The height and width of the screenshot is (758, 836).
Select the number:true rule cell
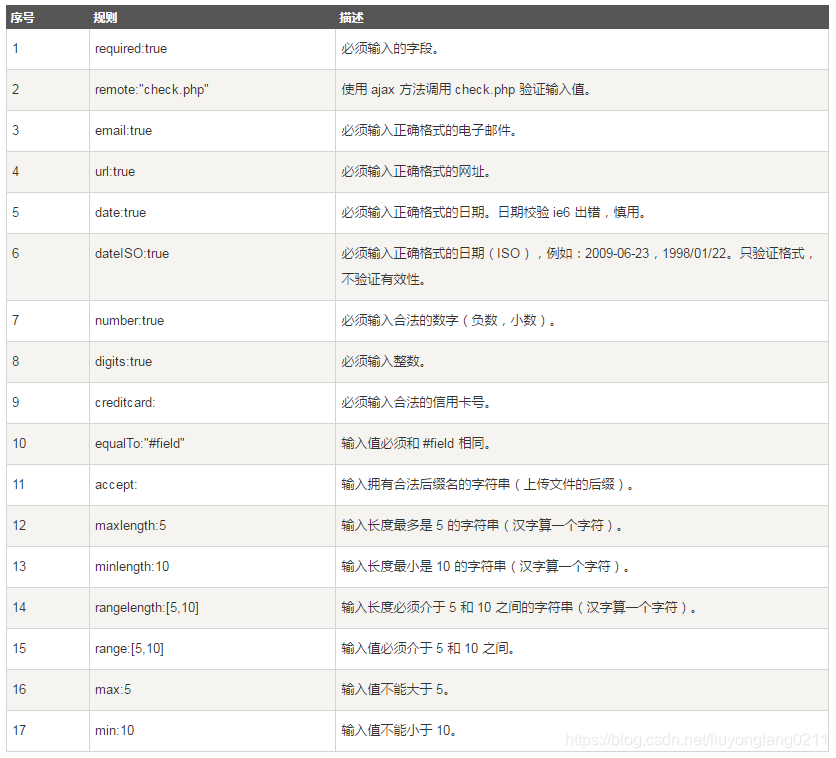pos(212,321)
